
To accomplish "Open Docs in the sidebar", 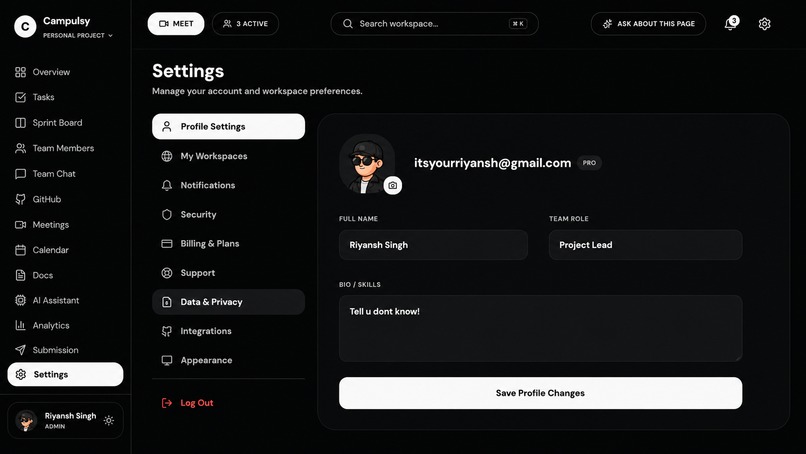I will [x=65, y=275].
